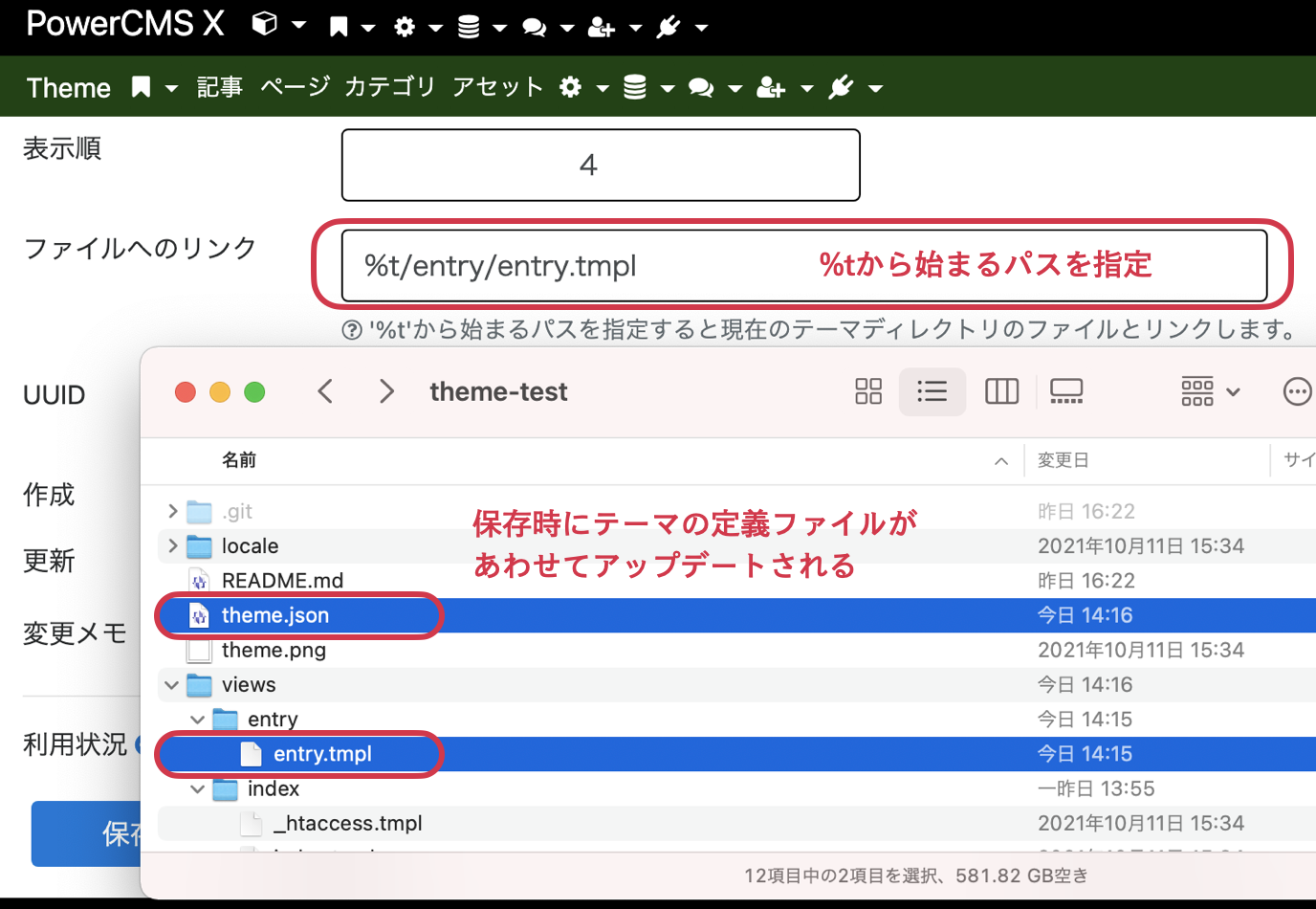This screenshot has height=909, width=1316.
Task: Sort Finder list by 変更日 column
Action: click(x=1064, y=460)
